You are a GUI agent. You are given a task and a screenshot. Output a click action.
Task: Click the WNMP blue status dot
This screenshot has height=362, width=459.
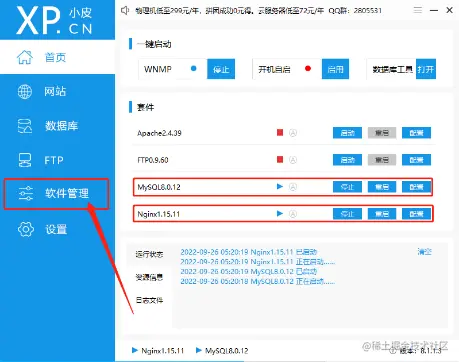pyautogui.click(x=193, y=68)
